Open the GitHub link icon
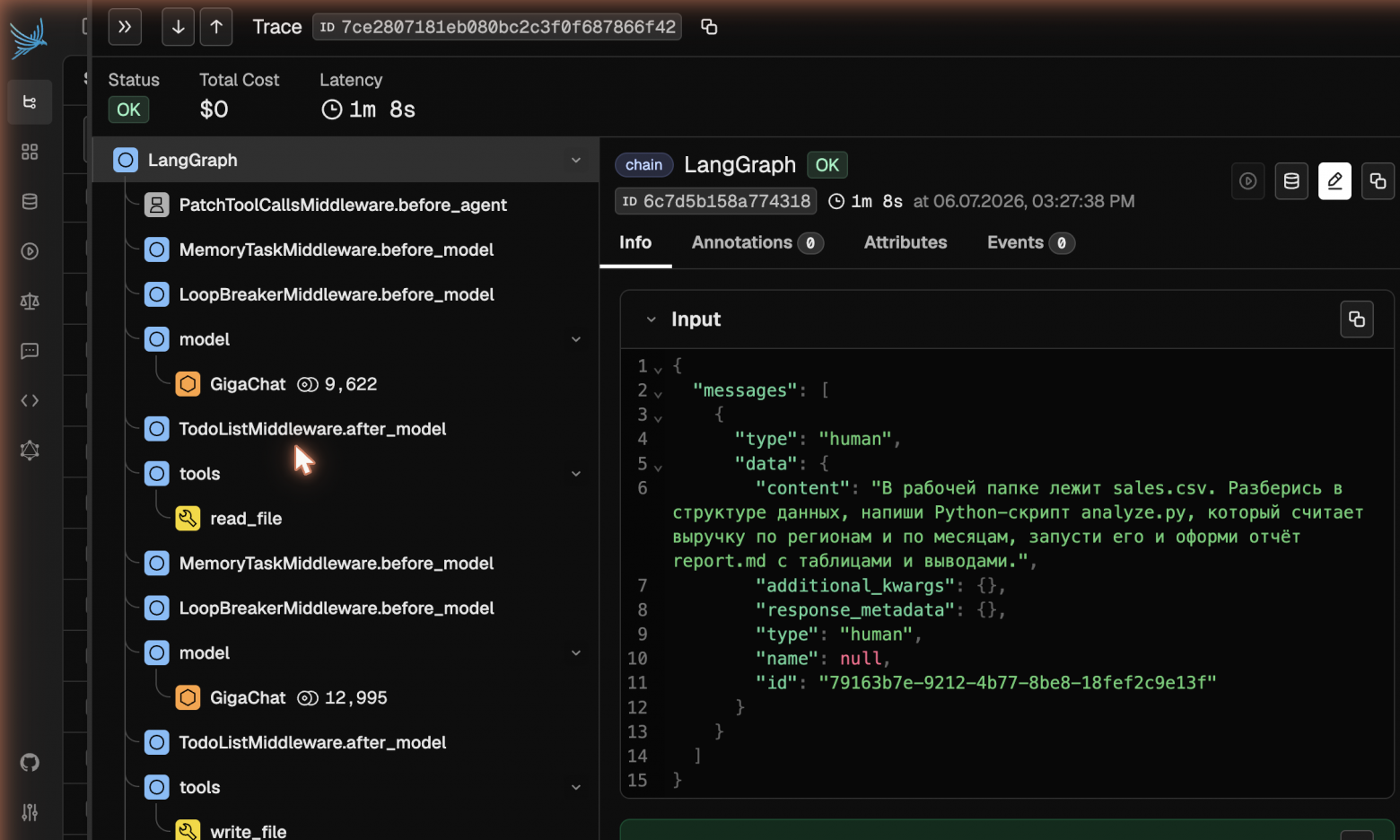The image size is (1400, 840). point(30,763)
